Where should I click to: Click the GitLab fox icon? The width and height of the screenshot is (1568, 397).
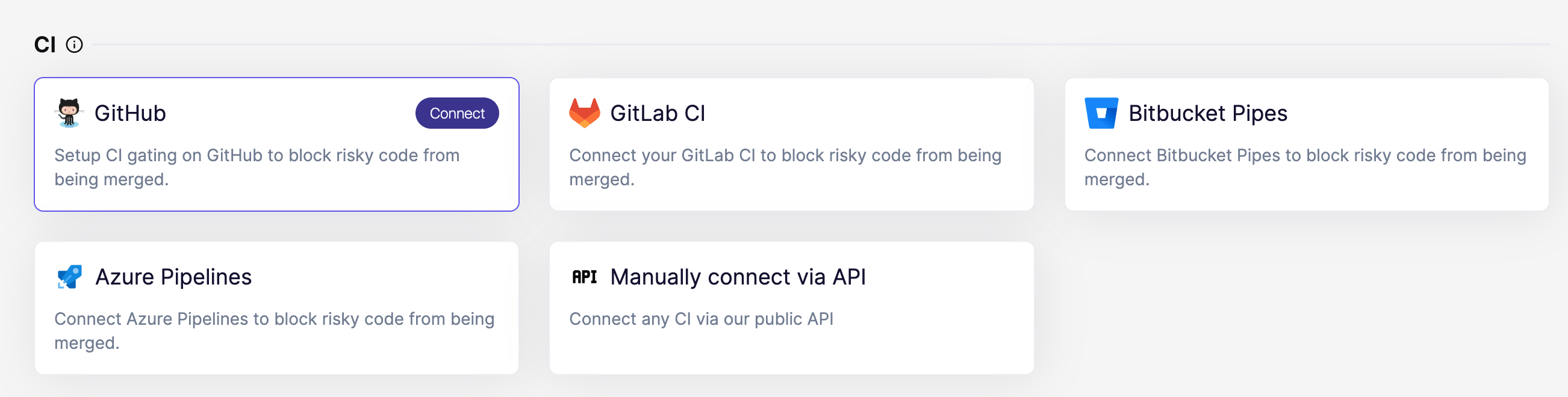pos(583,112)
